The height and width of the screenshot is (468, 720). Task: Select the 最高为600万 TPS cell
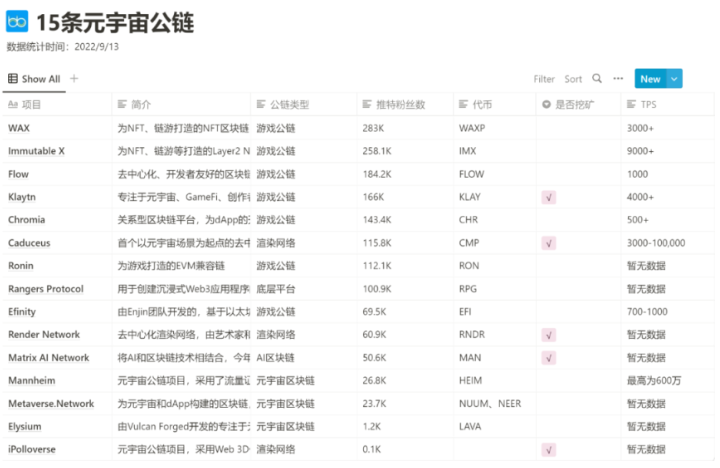(x=668, y=381)
